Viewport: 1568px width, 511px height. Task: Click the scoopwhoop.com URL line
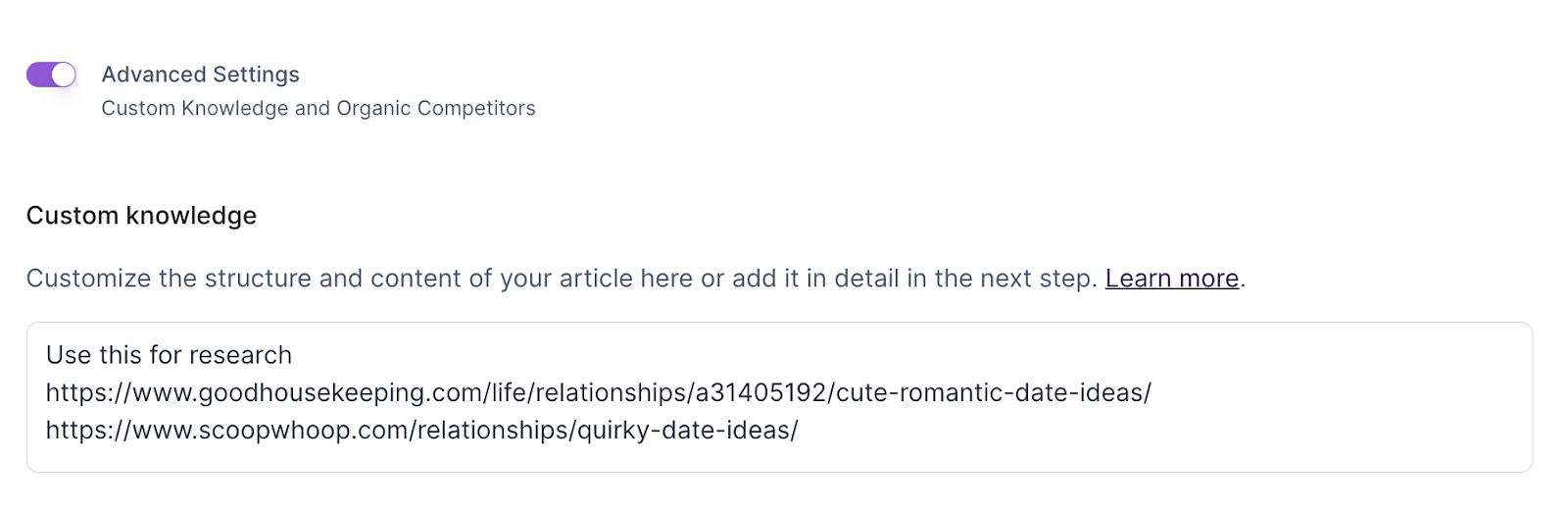pyautogui.click(x=421, y=430)
